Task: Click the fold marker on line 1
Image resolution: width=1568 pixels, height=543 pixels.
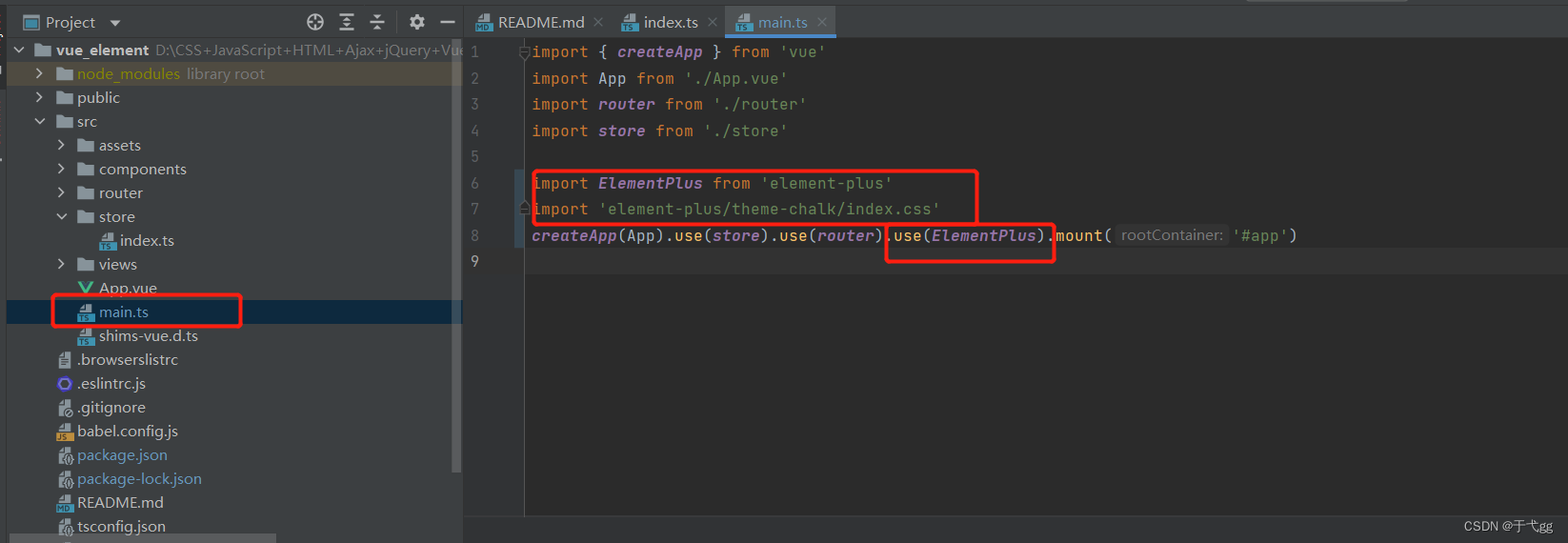Action: pyautogui.click(x=524, y=52)
